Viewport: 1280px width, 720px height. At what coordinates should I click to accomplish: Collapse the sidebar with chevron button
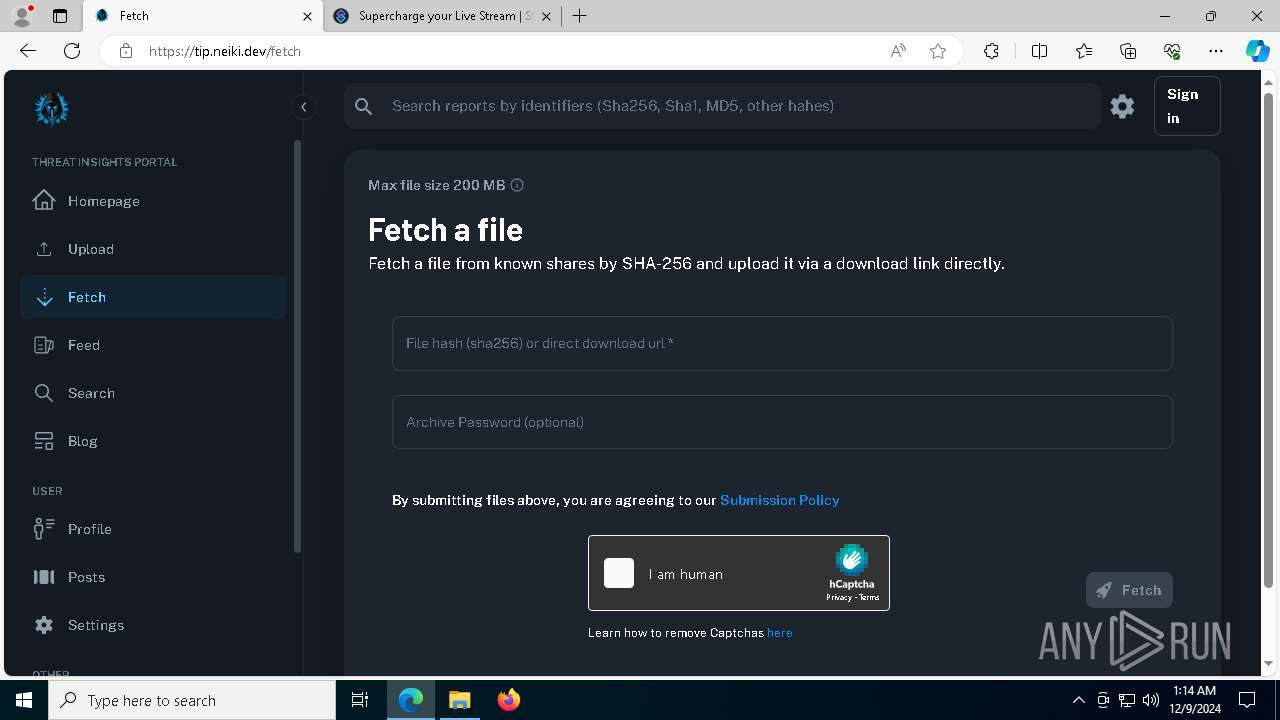pos(303,107)
